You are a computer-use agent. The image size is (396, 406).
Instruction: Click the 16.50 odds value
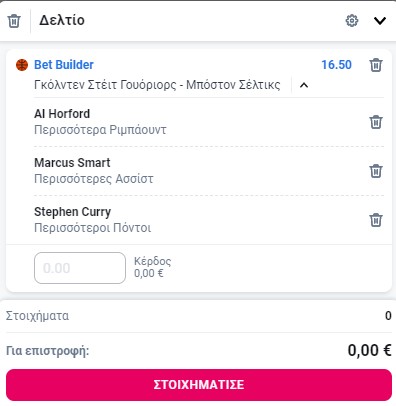(x=336, y=65)
